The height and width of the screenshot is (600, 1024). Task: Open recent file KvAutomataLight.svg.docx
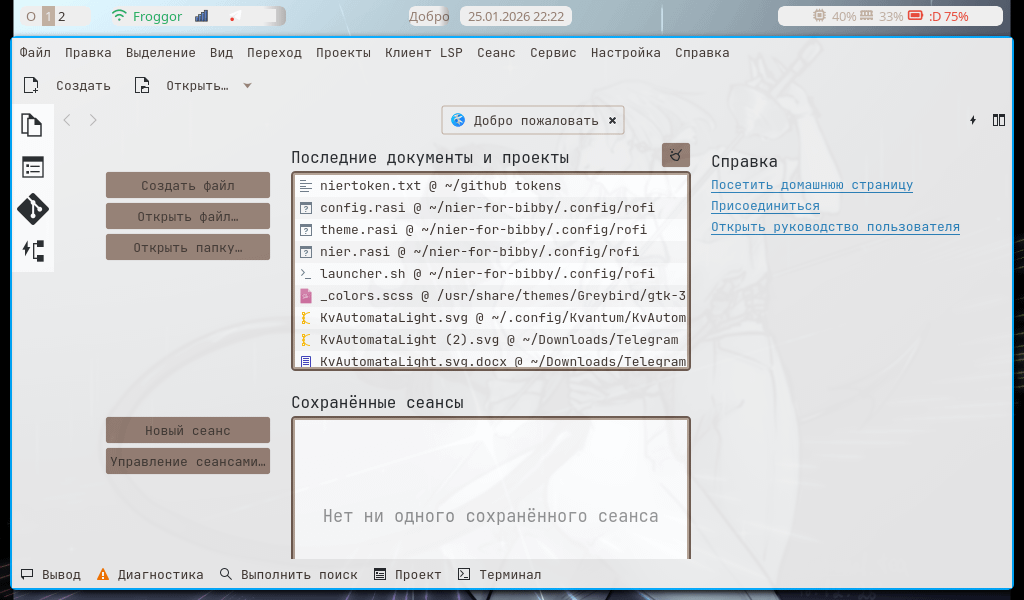pyautogui.click(x=491, y=361)
